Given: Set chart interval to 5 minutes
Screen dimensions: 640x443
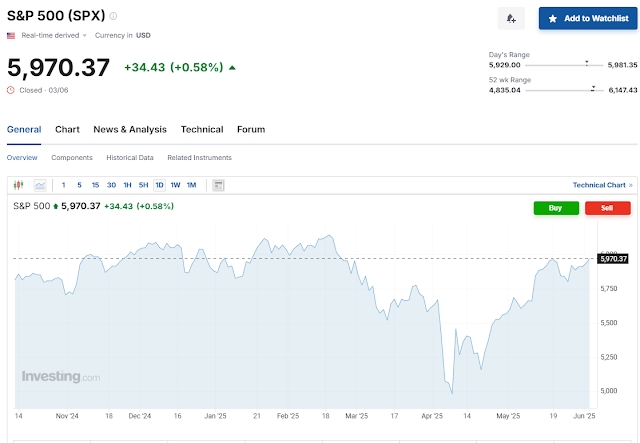Looking at the screenshot, I should [x=79, y=185].
